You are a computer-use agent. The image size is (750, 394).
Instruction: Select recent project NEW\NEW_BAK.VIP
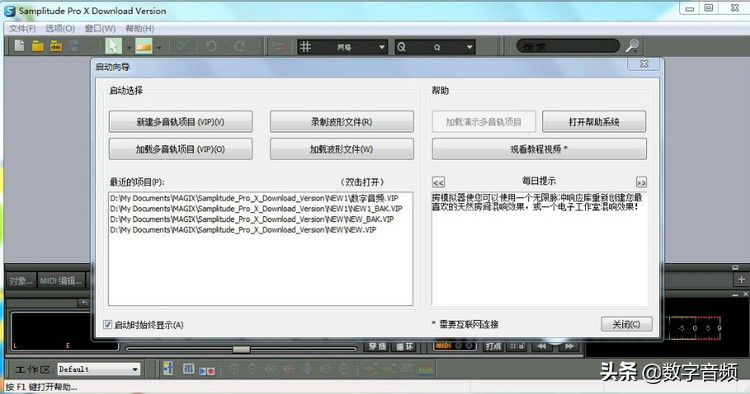coord(252,219)
